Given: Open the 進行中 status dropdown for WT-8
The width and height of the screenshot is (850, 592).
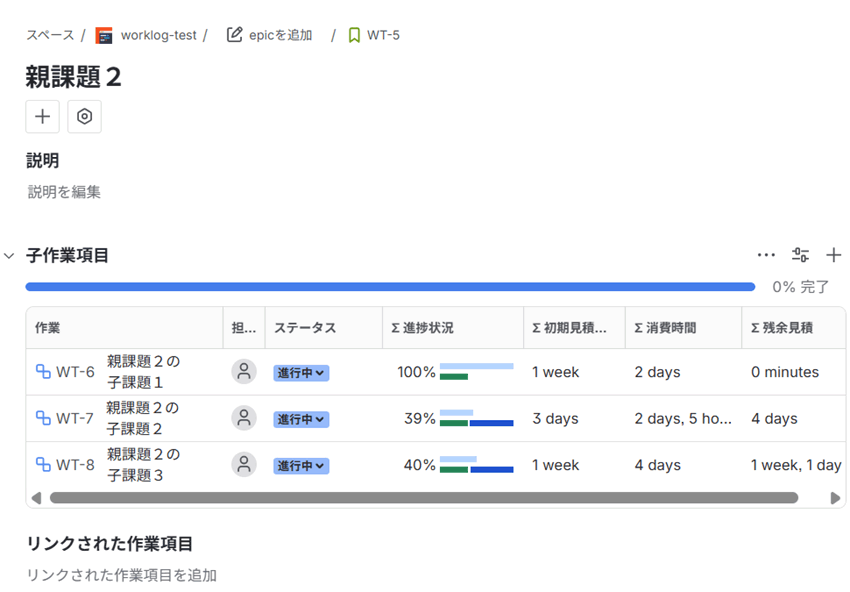Looking at the screenshot, I should click(x=301, y=466).
